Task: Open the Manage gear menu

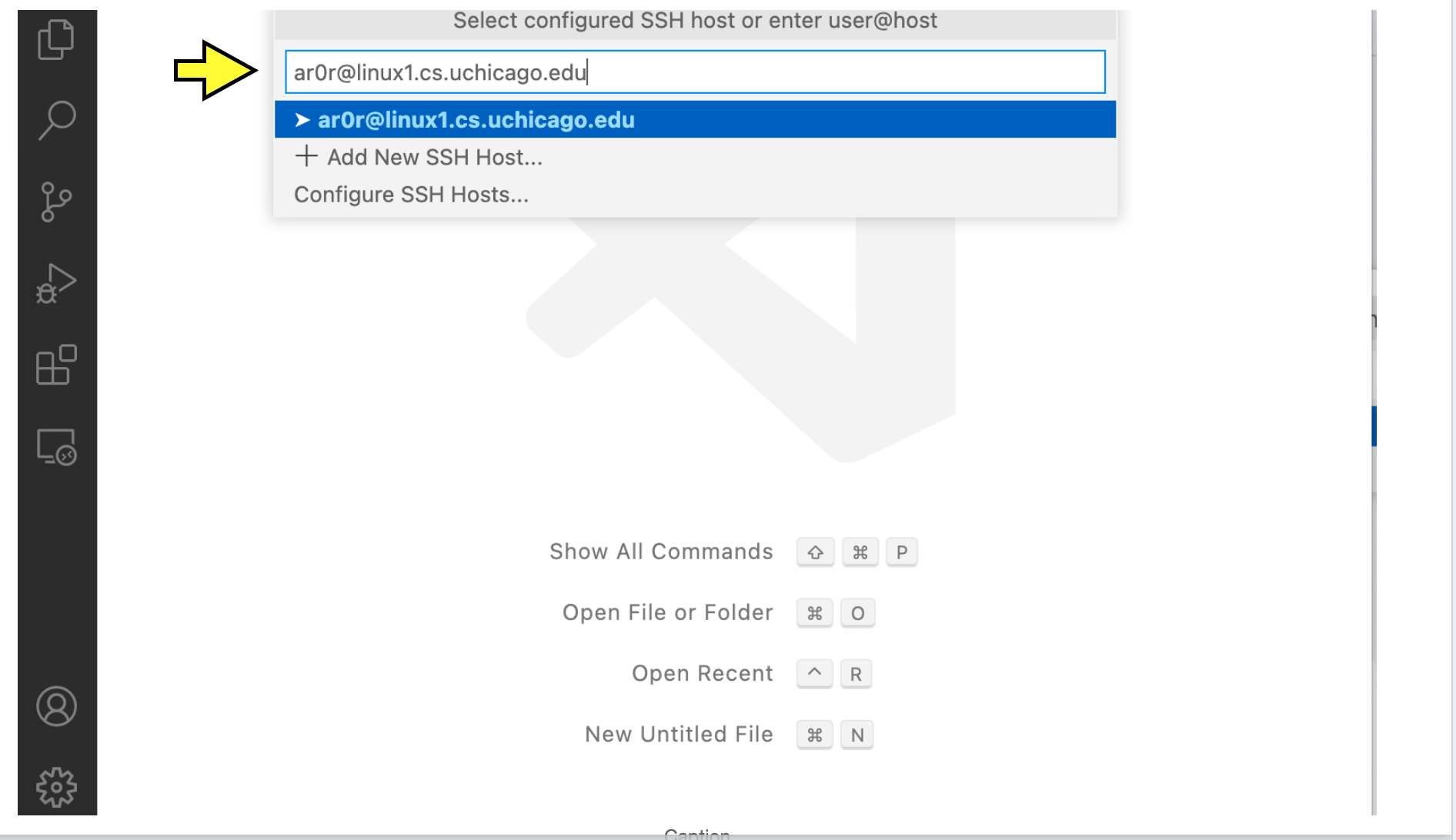Action: coord(56,787)
